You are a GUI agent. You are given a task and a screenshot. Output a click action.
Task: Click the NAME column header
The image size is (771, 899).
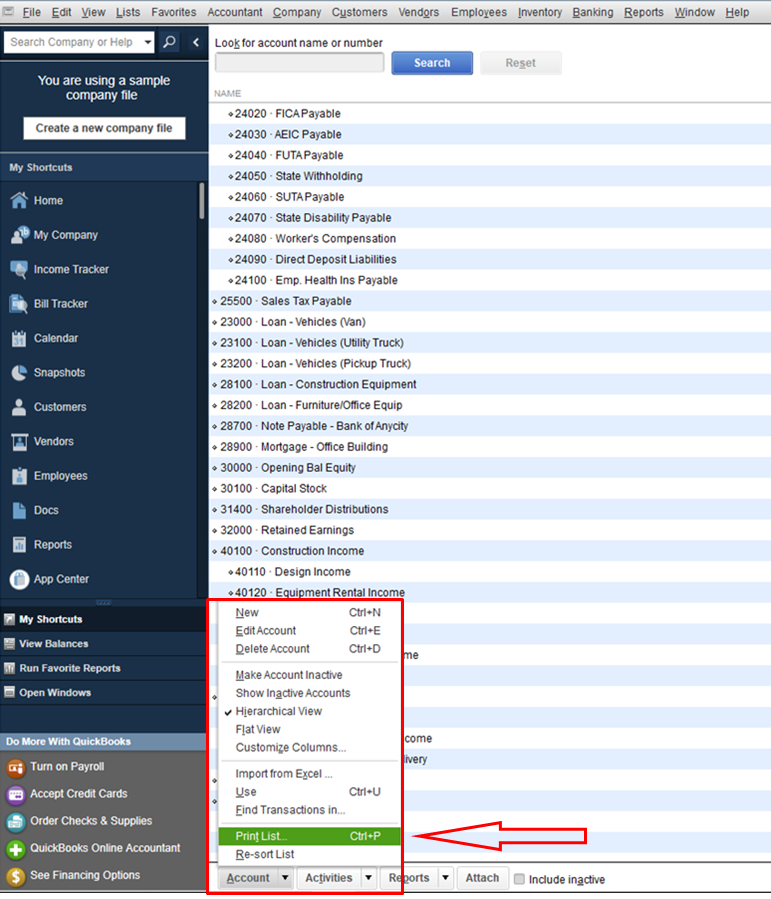(228, 93)
